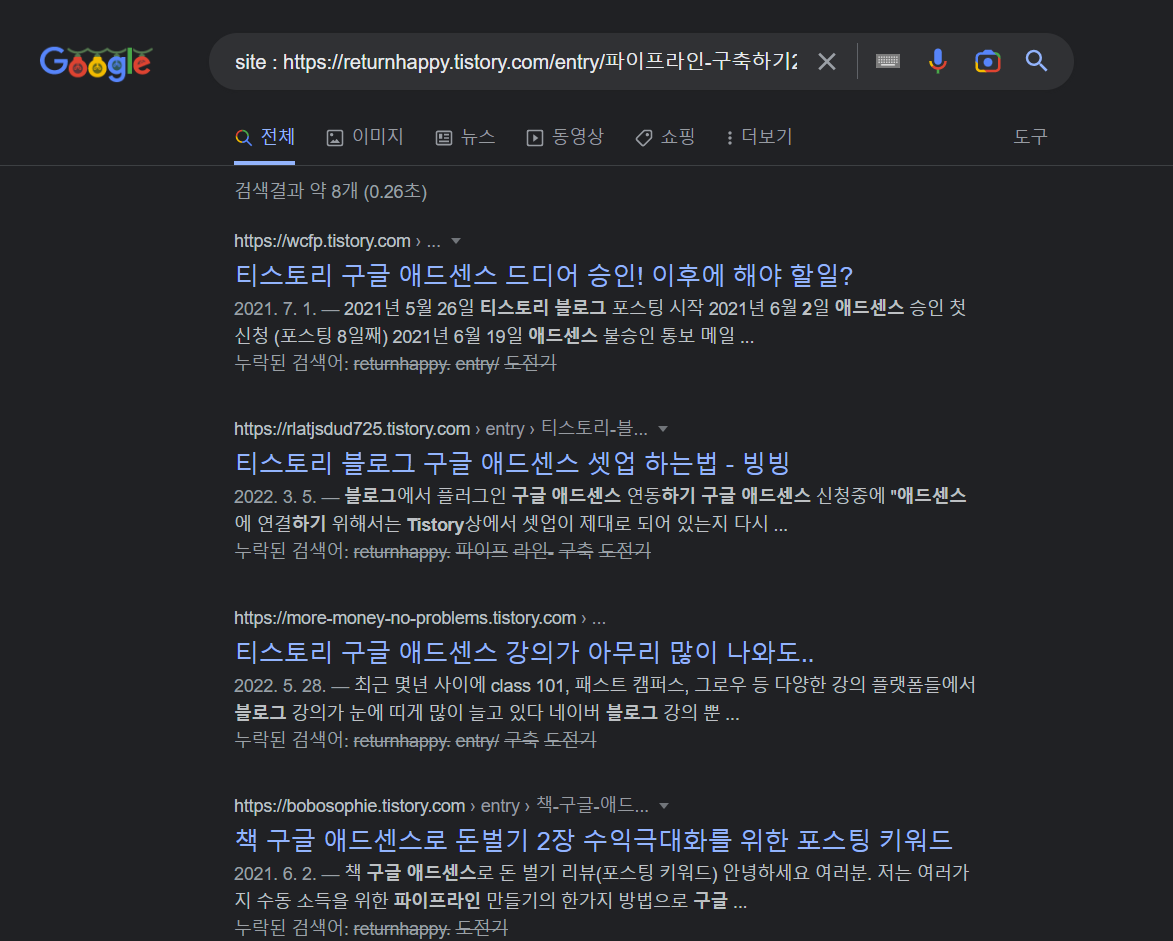Select the 전체 tab

click(265, 137)
